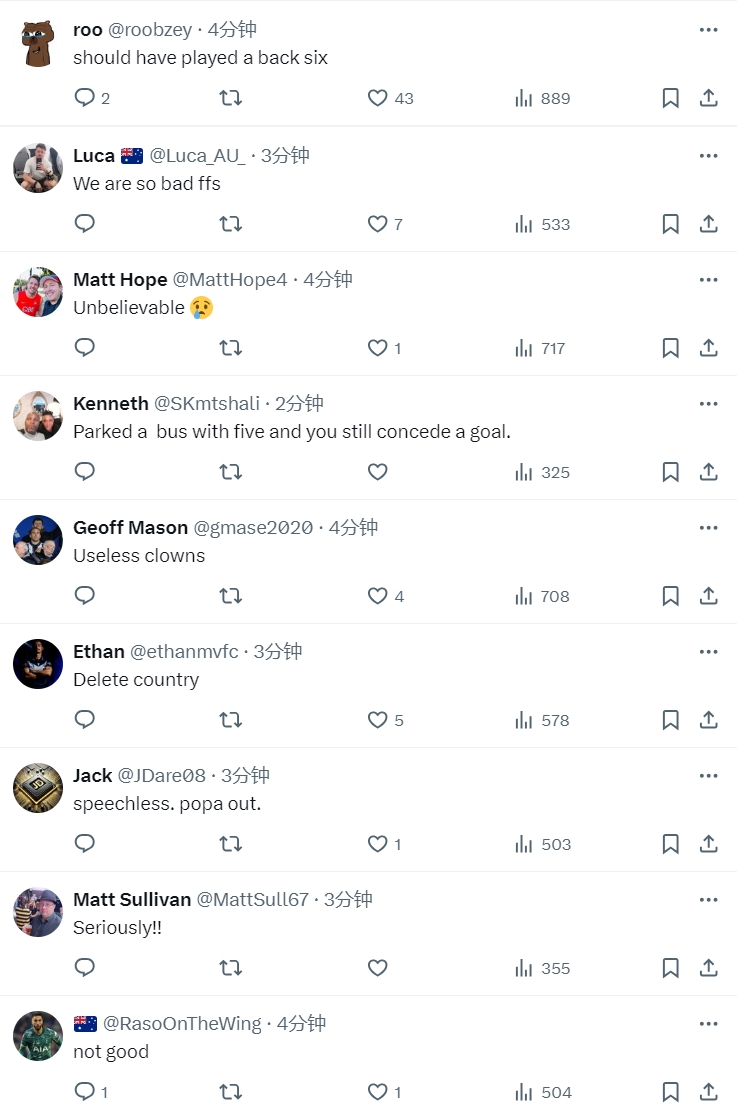This screenshot has width=737, height=1112.
Task: Bookmark Geoff Mason's Useless clowns tweet
Action: click(x=670, y=596)
